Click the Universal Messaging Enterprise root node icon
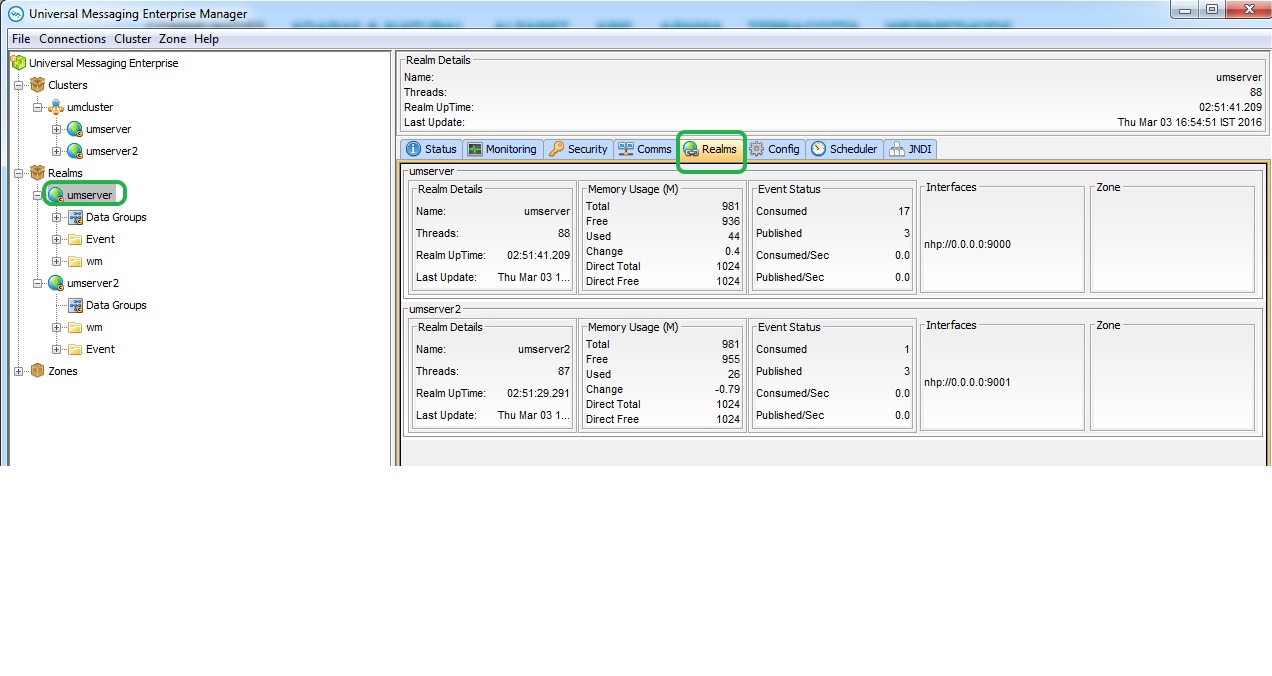 (x=18, y=63)
